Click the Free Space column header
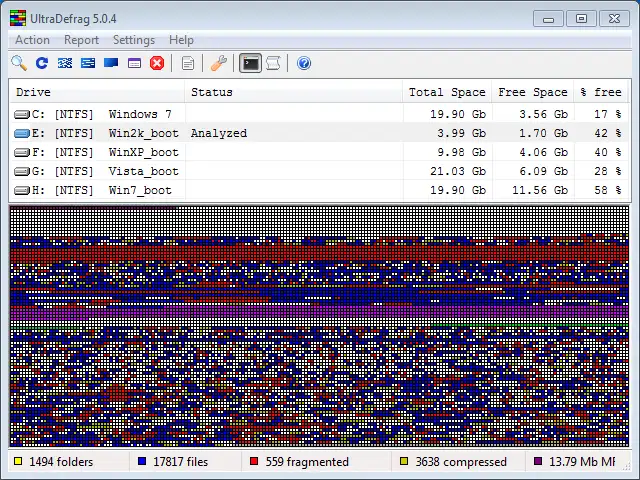The width and height of the screenshot is (640, 480). tap(533, 92)
